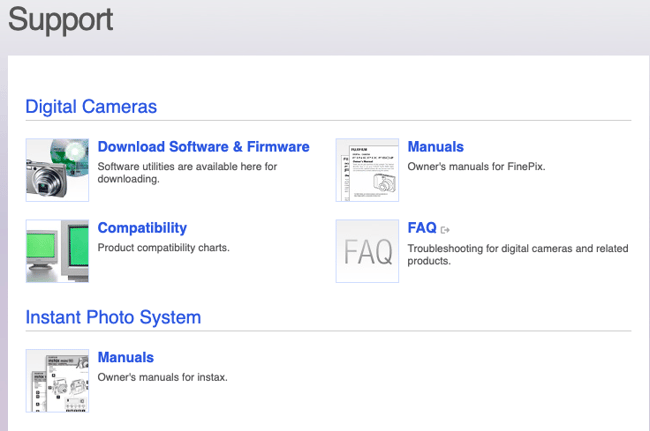
Task: Click the FinePix owner's manual cover thumbnail
Action: 367,170
